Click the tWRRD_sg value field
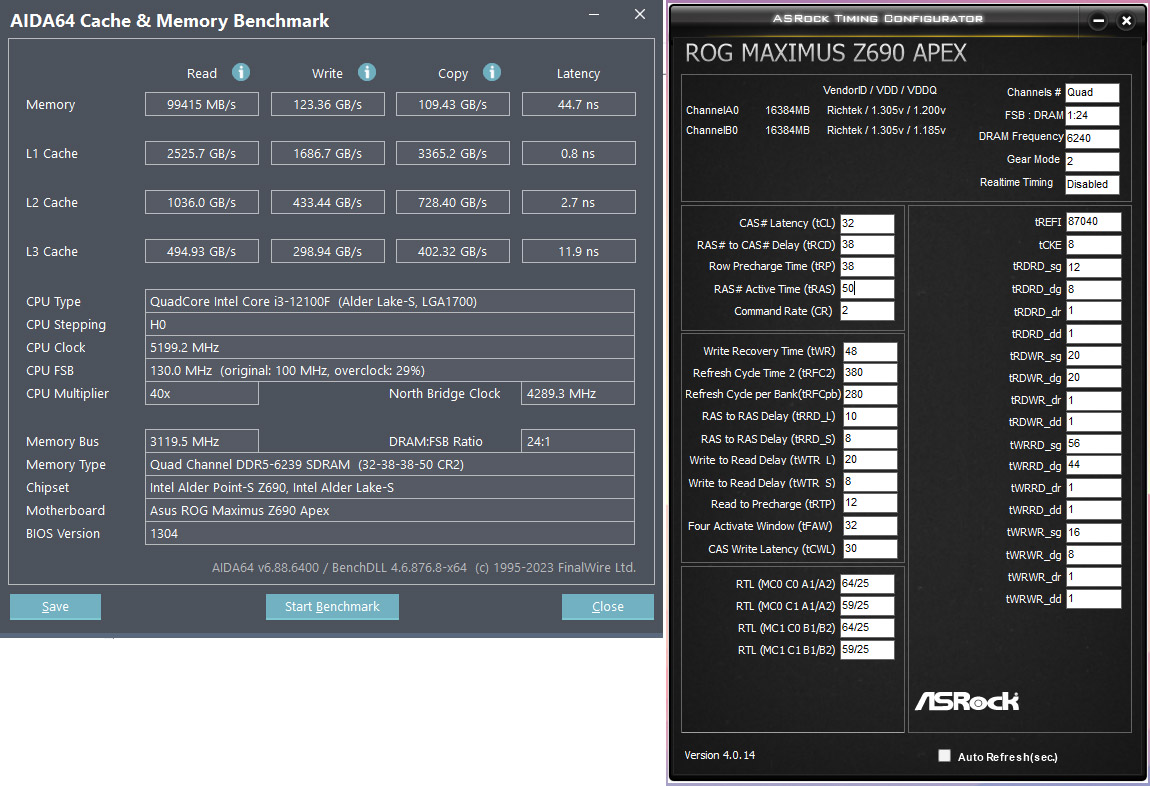The image size is (1150, 786). click(x=1094, y=444)
